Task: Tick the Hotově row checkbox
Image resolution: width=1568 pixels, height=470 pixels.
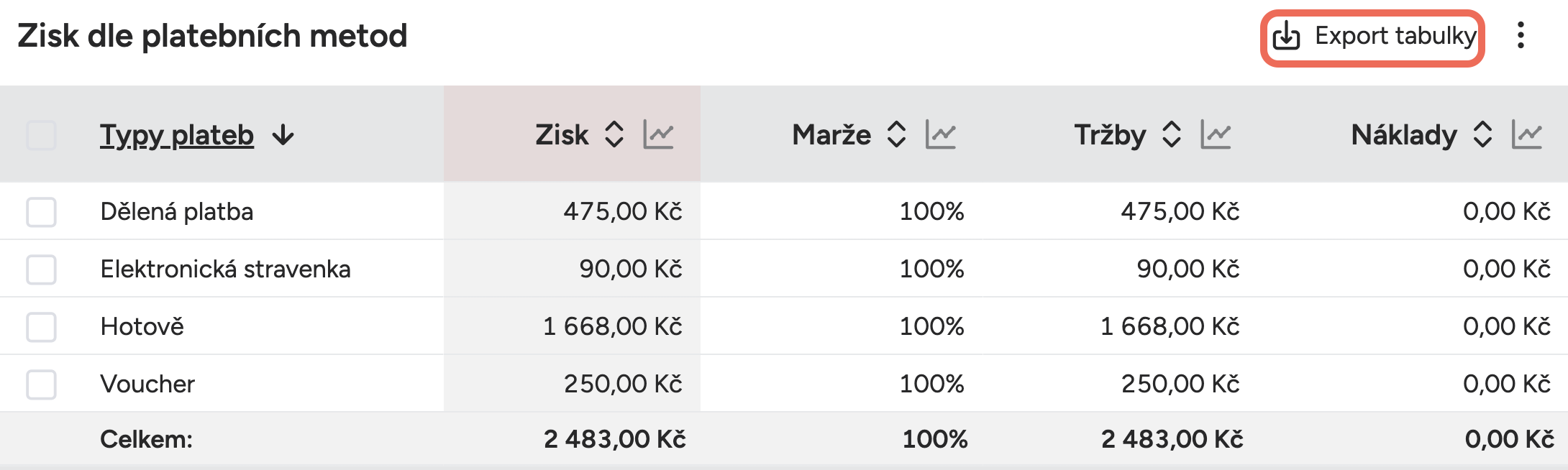Action: [41, 327]
